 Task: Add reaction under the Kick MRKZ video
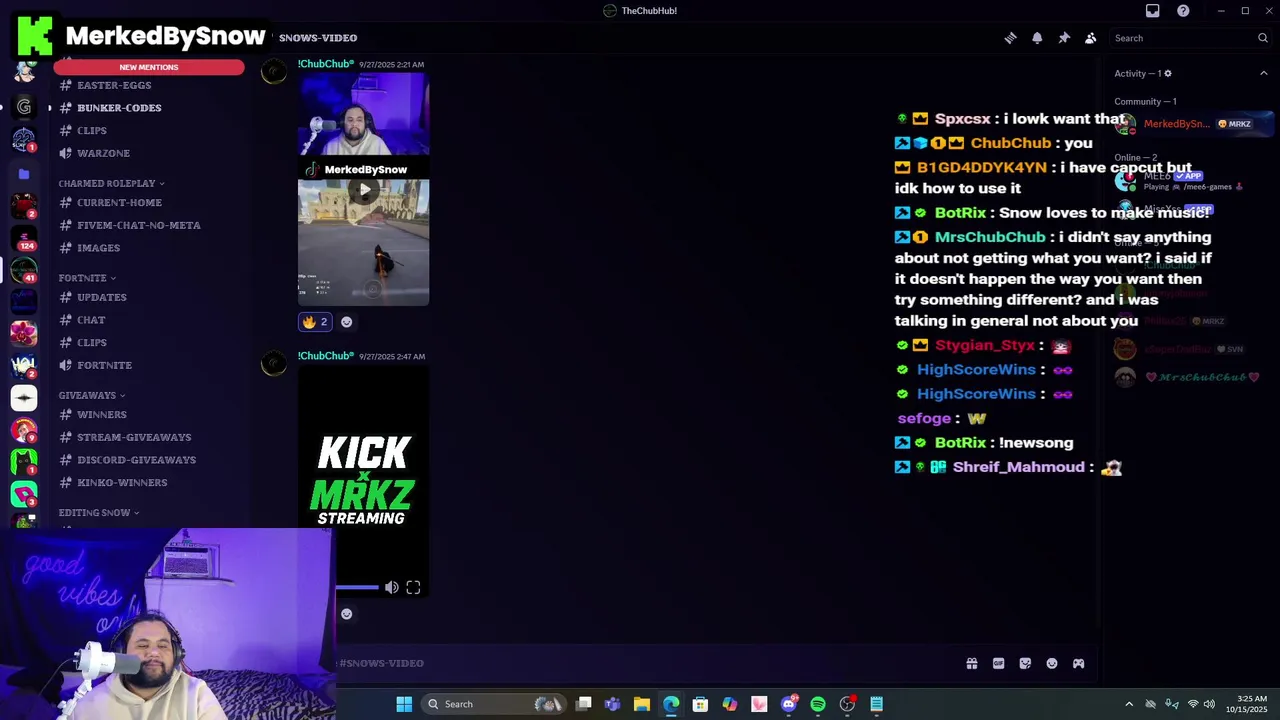tap(346, 614)
